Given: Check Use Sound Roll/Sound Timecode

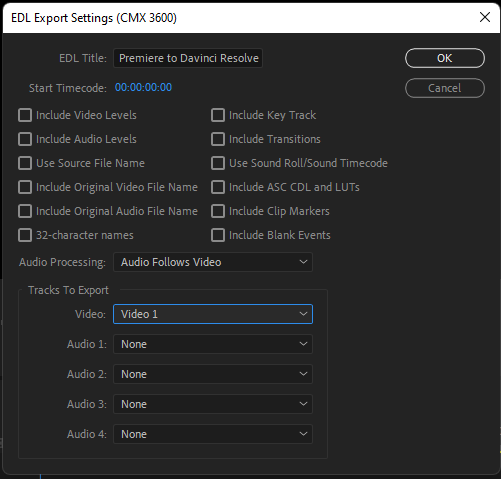Looking at the screenshot, I should [x=218, y=163].
